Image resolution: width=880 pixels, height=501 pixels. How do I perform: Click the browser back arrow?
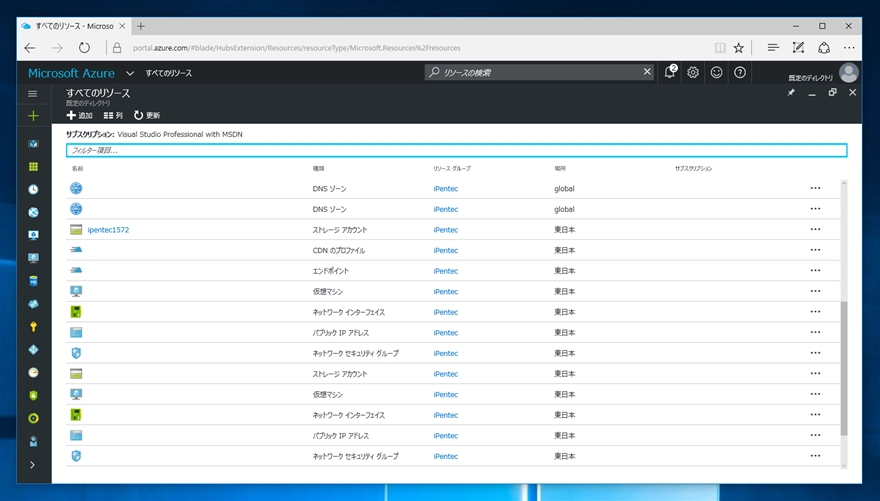point(30,48)
